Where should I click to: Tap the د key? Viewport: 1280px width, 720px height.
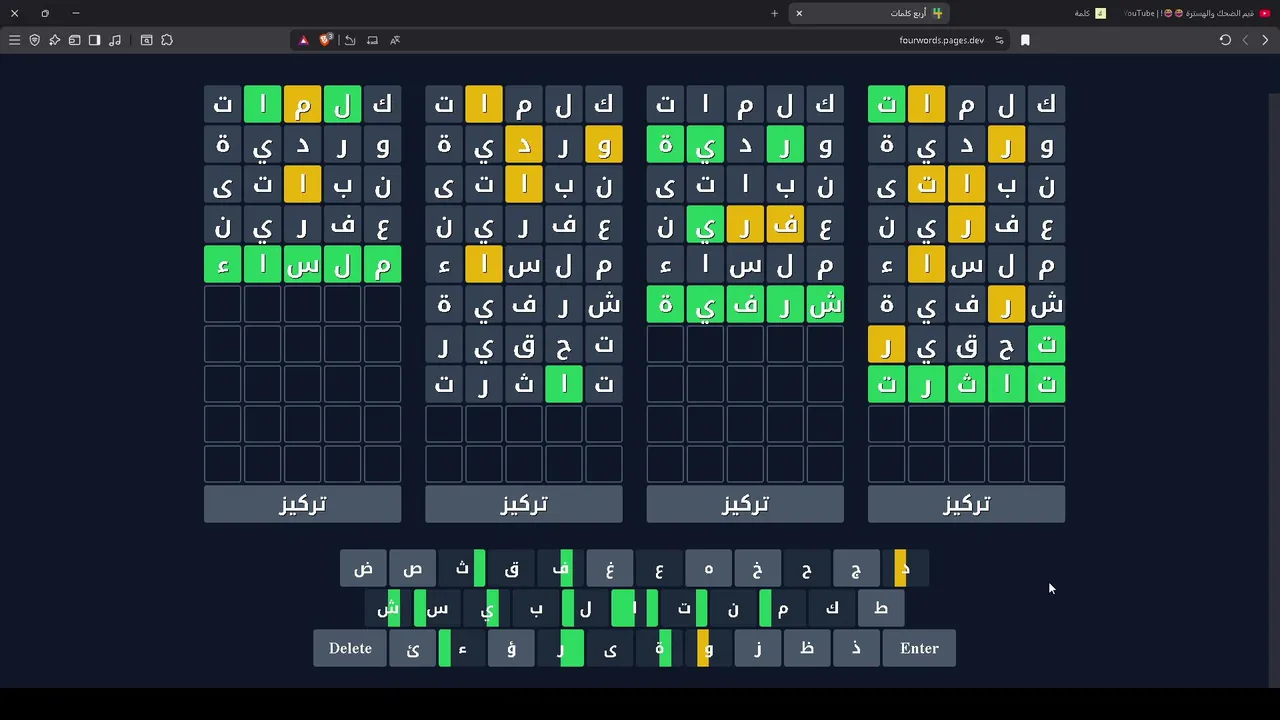point(904,568)
